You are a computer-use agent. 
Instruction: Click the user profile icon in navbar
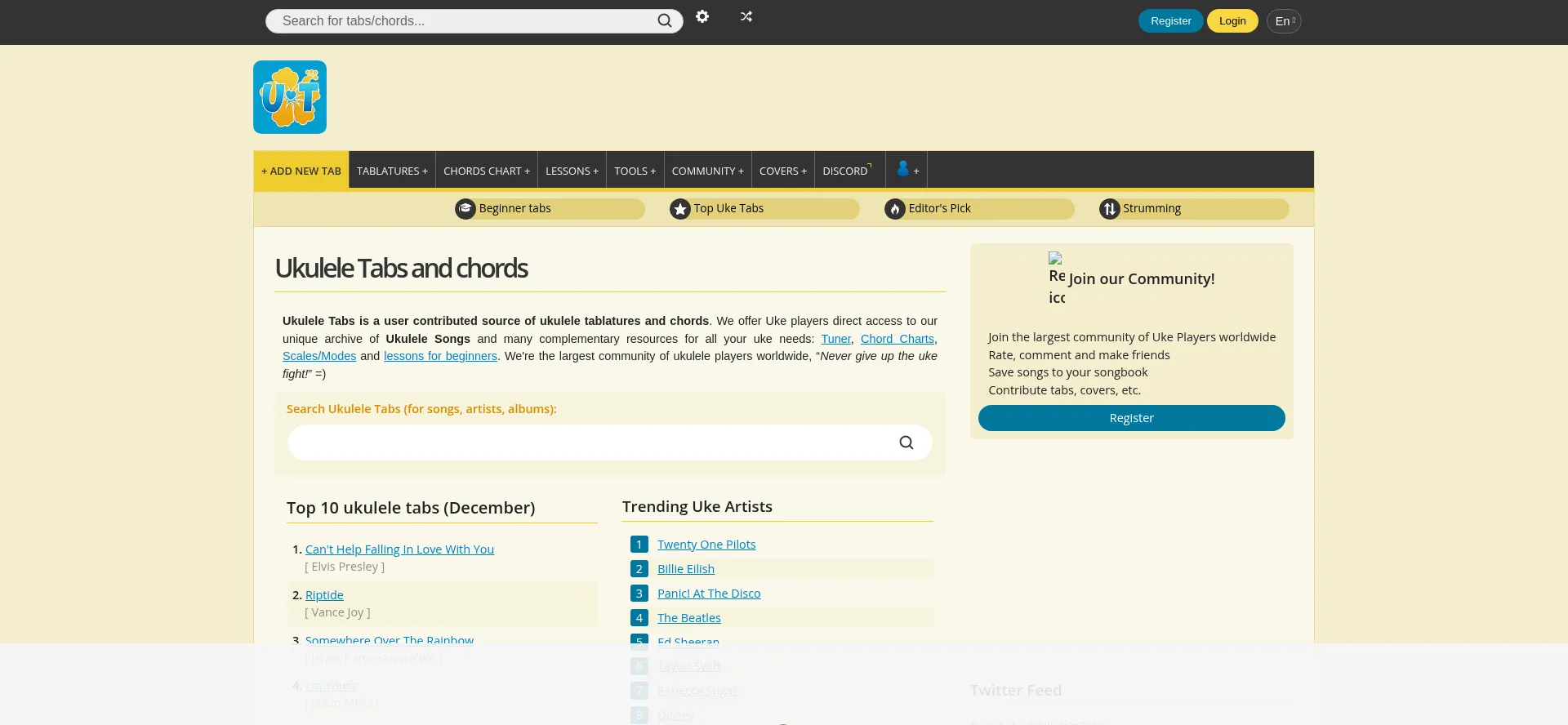[x=903, y=169]
